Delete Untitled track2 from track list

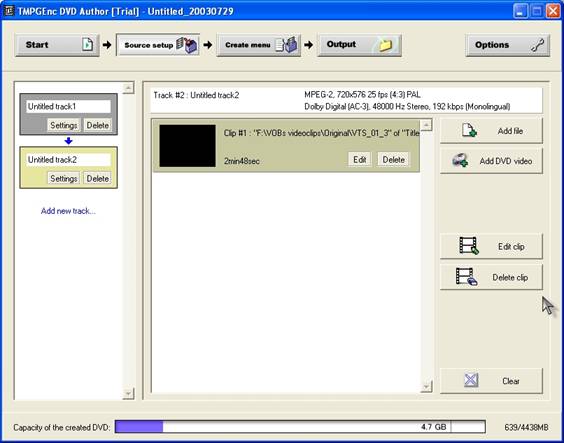click(97, 178)
